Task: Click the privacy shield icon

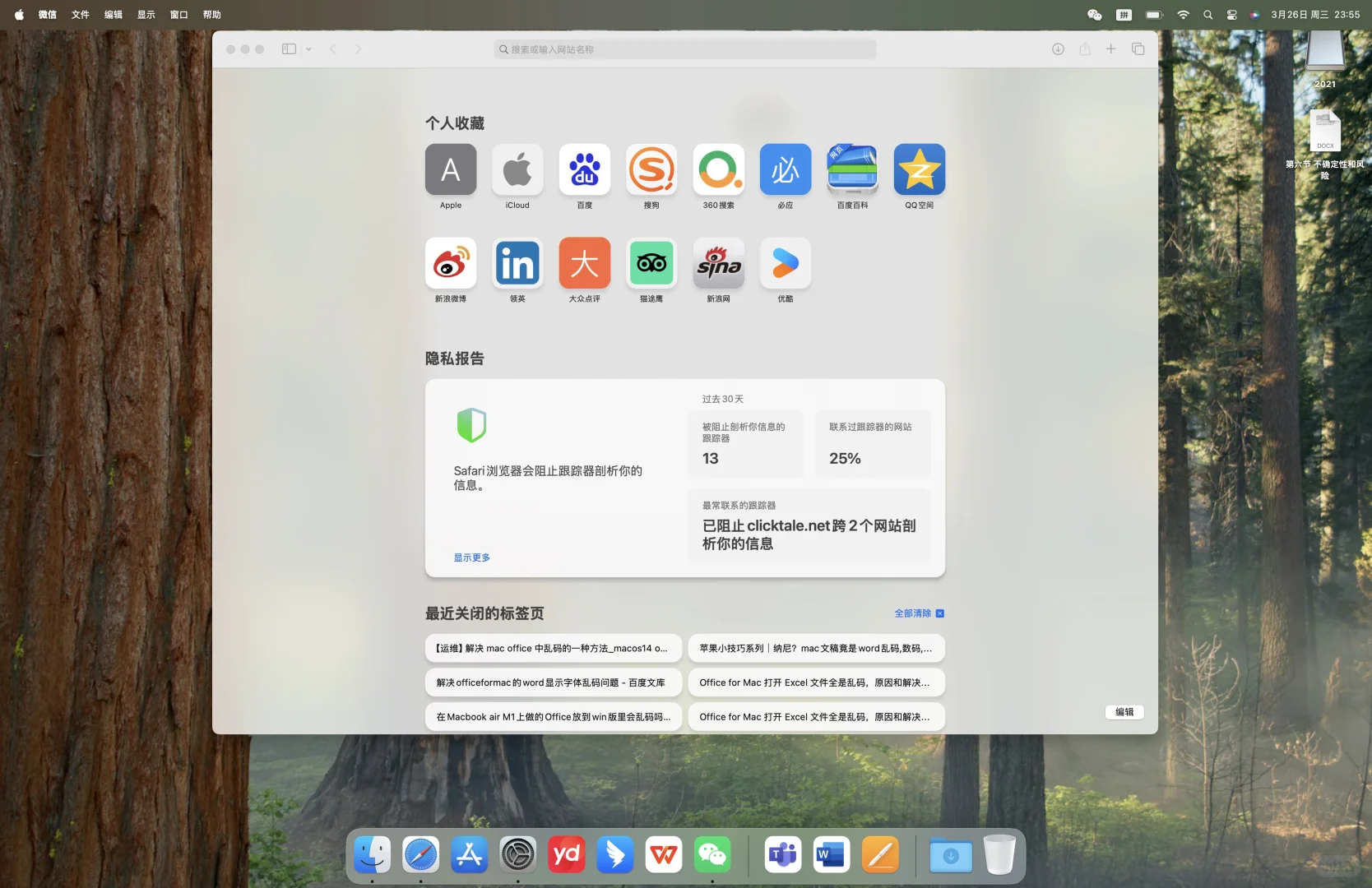Action: (x=471, y=425)
